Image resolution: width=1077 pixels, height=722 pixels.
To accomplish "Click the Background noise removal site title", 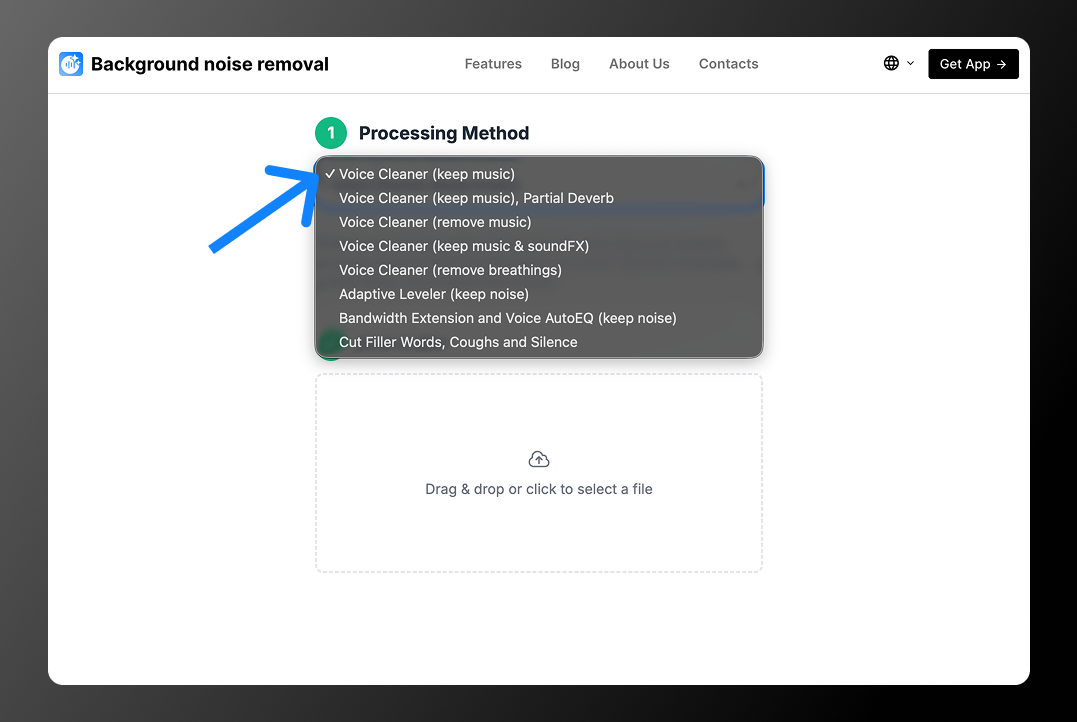I will tap(210, 64).
